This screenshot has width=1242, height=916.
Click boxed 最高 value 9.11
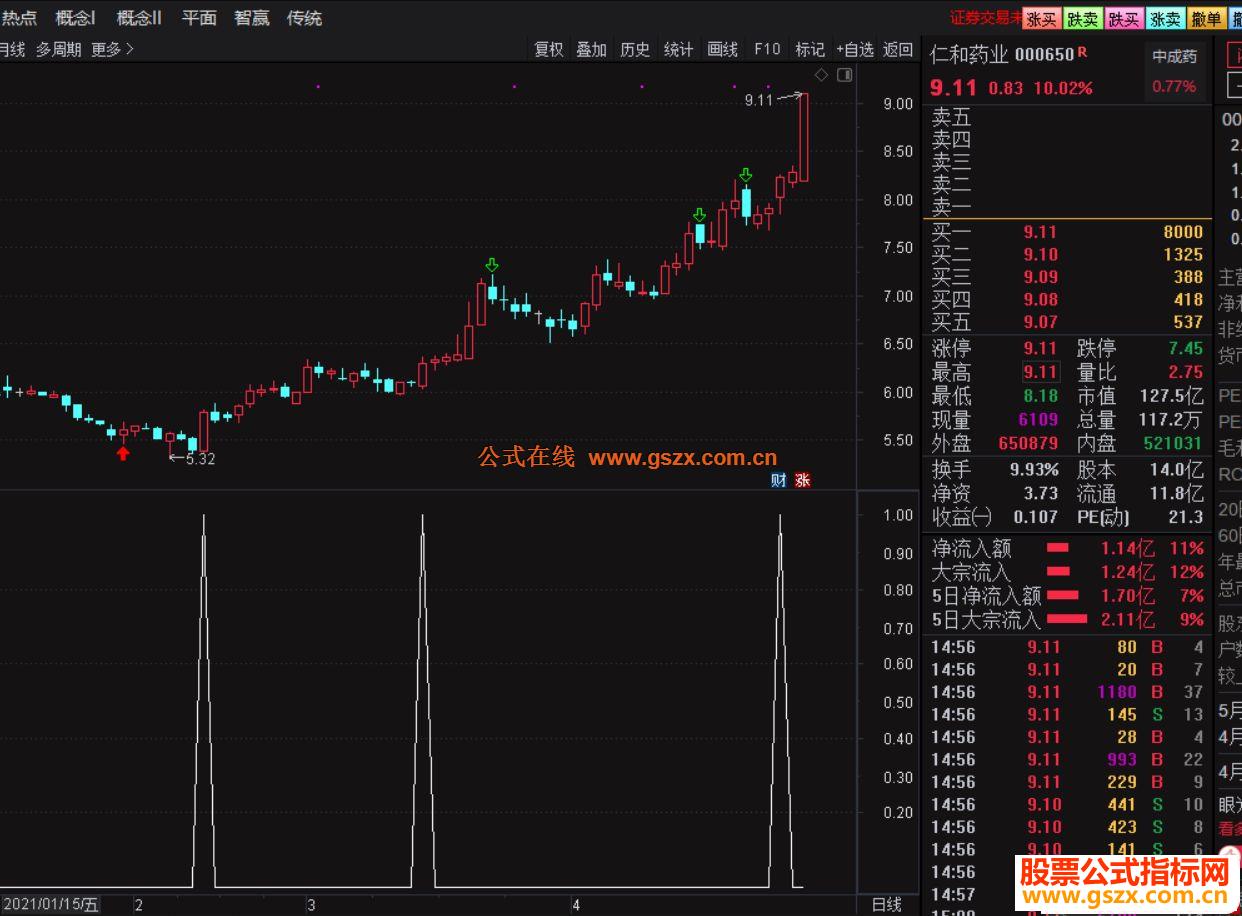1040,372
